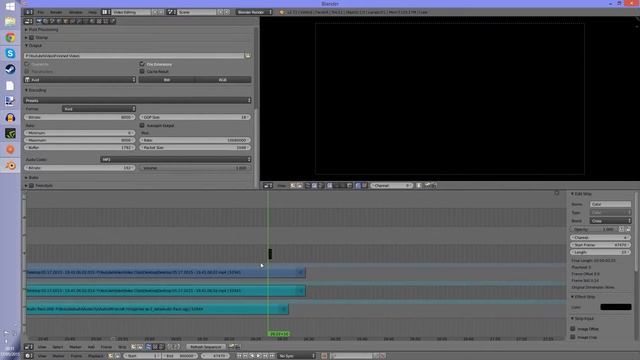Enable the Autosplit Output checkbox
Image resolution: width=640 pixels, height=360 pixels.
(x=142, y=125)
